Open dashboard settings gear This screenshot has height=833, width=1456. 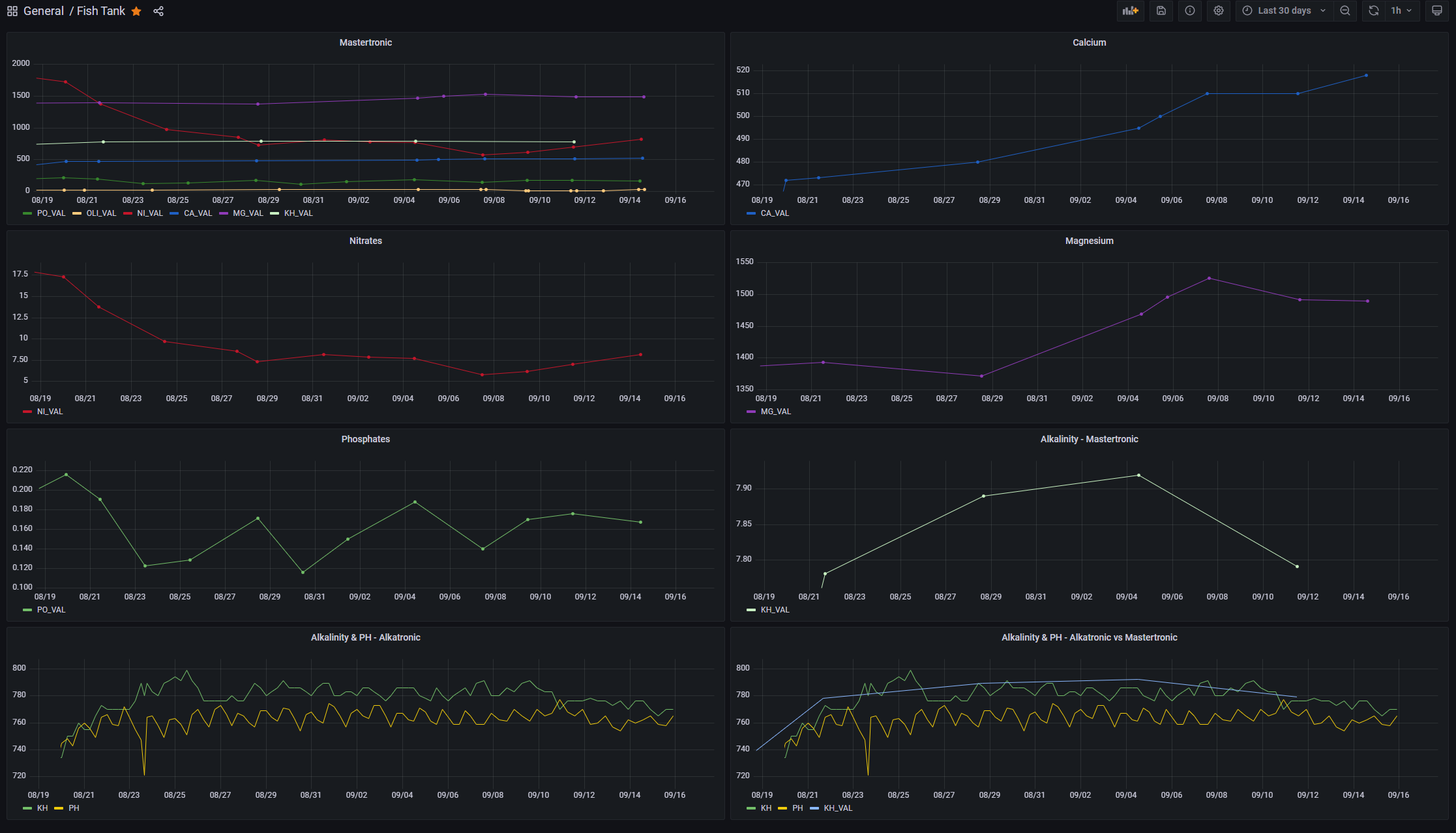pos(1219,10)
